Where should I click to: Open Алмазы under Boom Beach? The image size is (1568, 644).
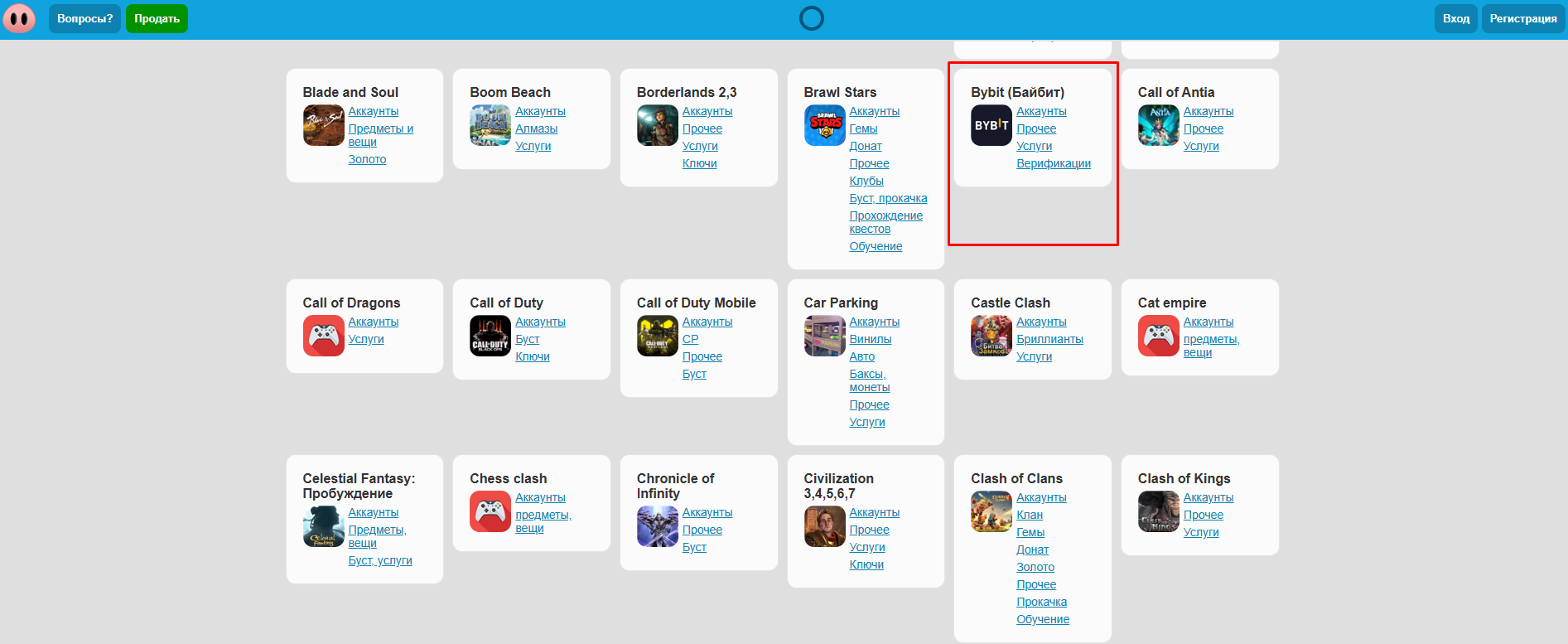tap(536, 128)
